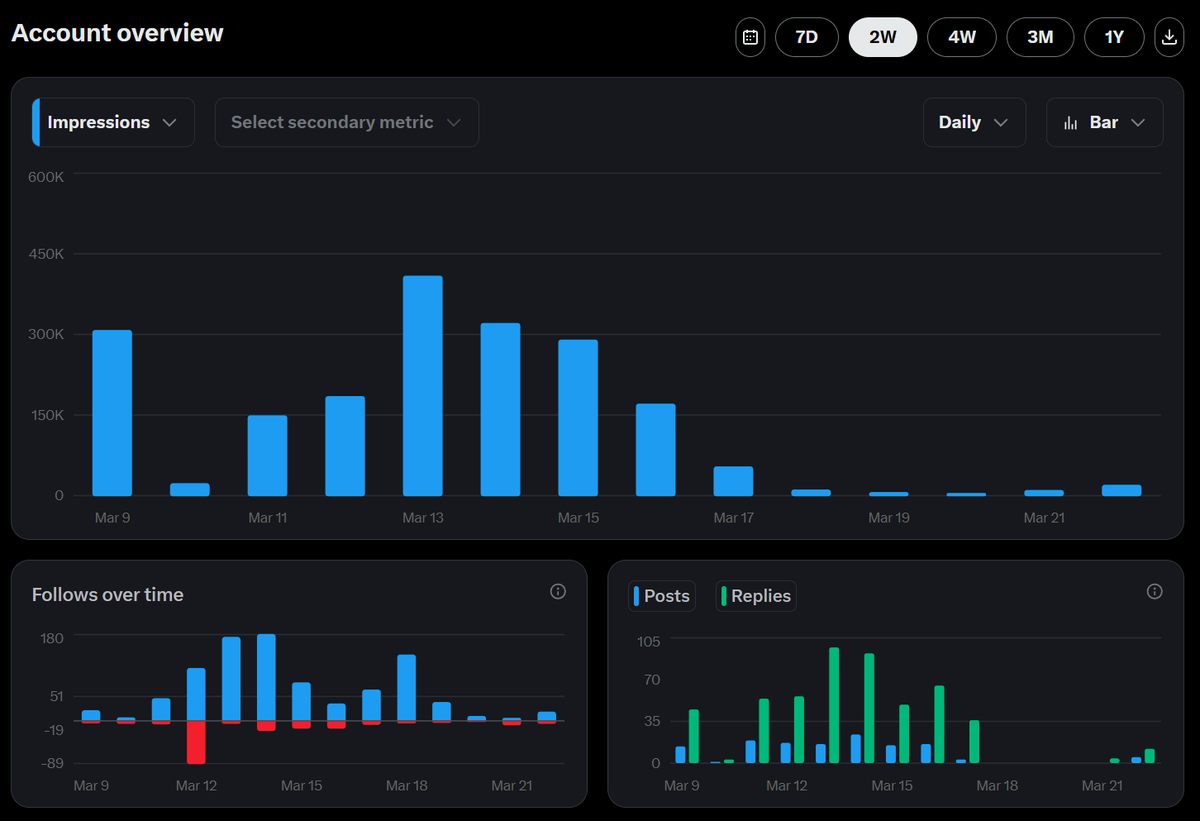Click the 150K axis label
The image size is (1200, 821).
tap(46, 415)
